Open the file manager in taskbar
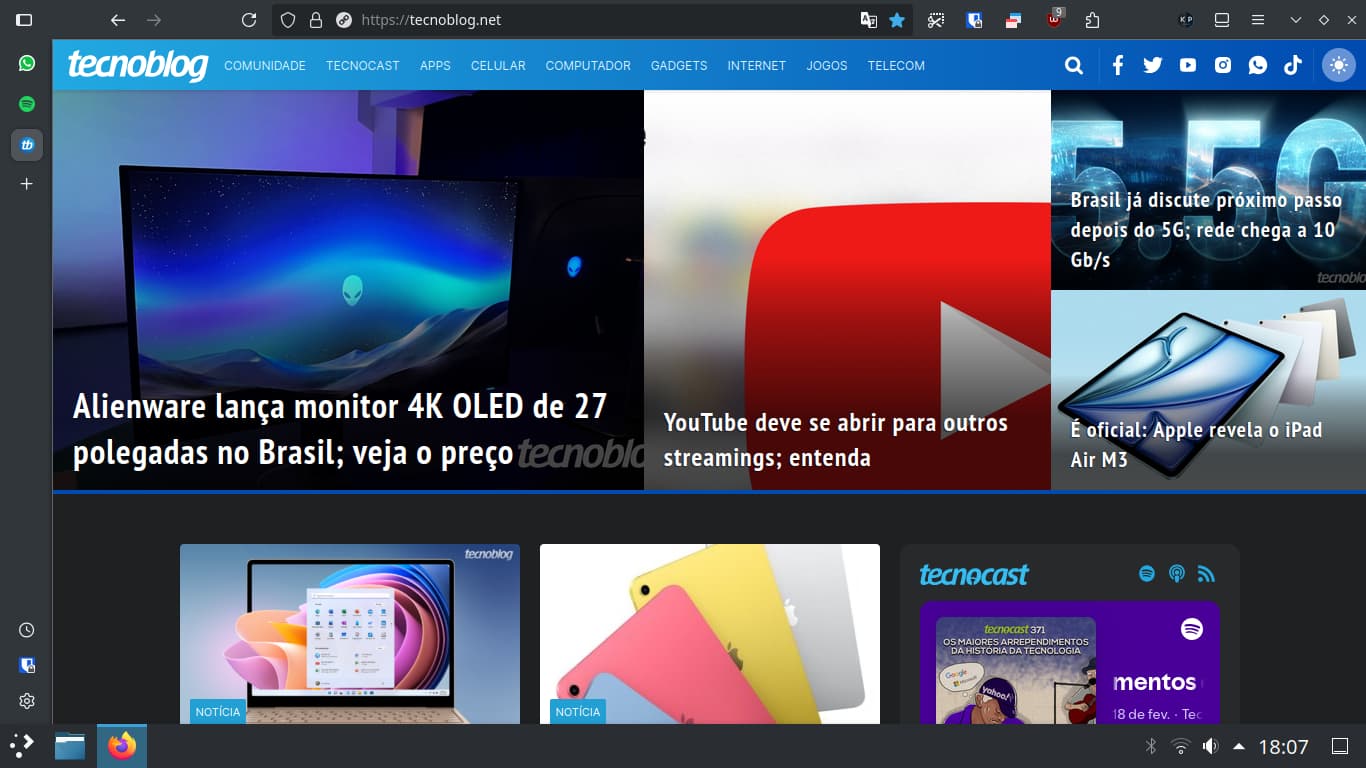 tap(70, 746)
